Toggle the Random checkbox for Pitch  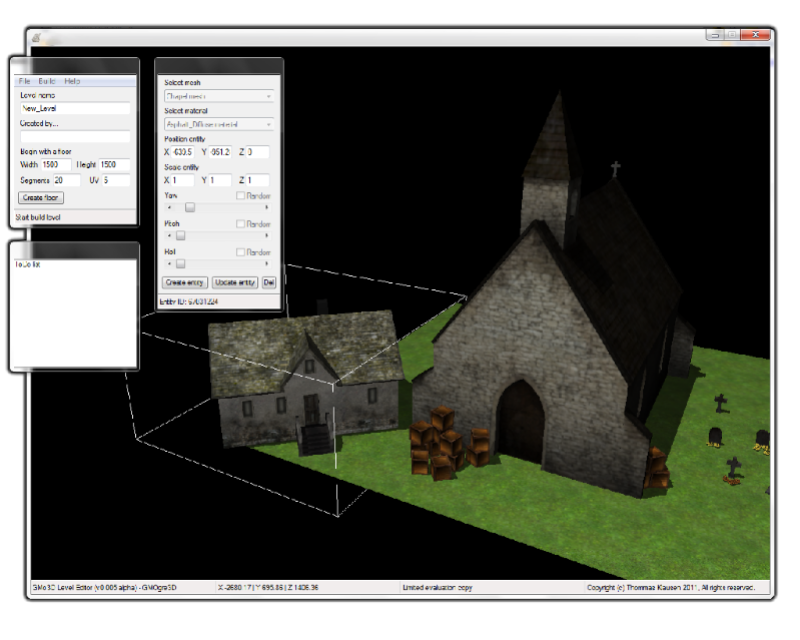(240, 224)
